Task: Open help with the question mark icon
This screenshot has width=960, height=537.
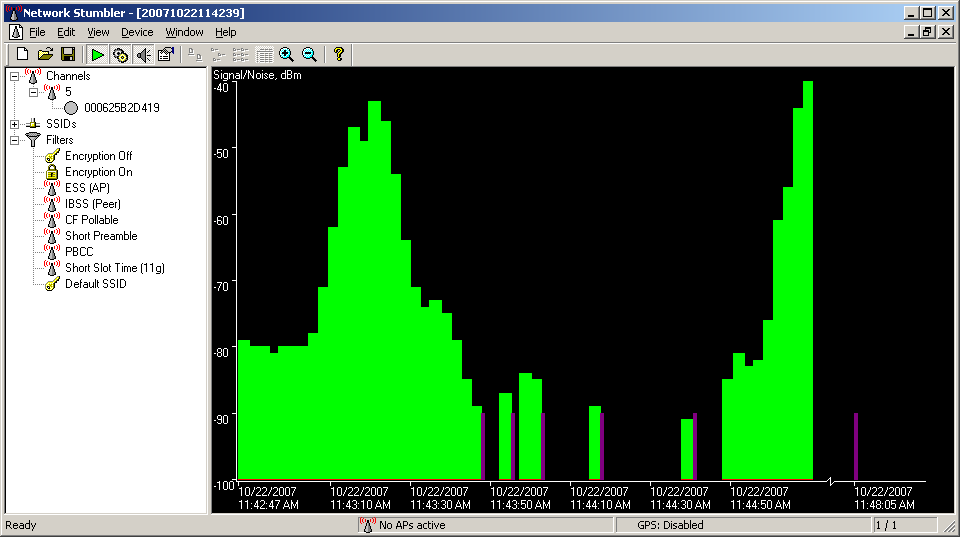Action: coord(339,54)
